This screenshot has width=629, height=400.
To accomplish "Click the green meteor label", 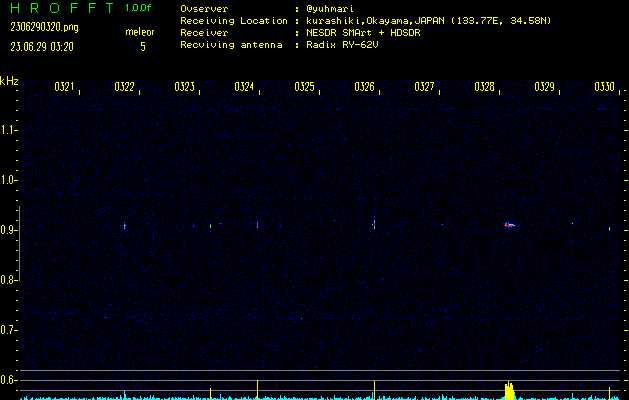I will 140,31.
